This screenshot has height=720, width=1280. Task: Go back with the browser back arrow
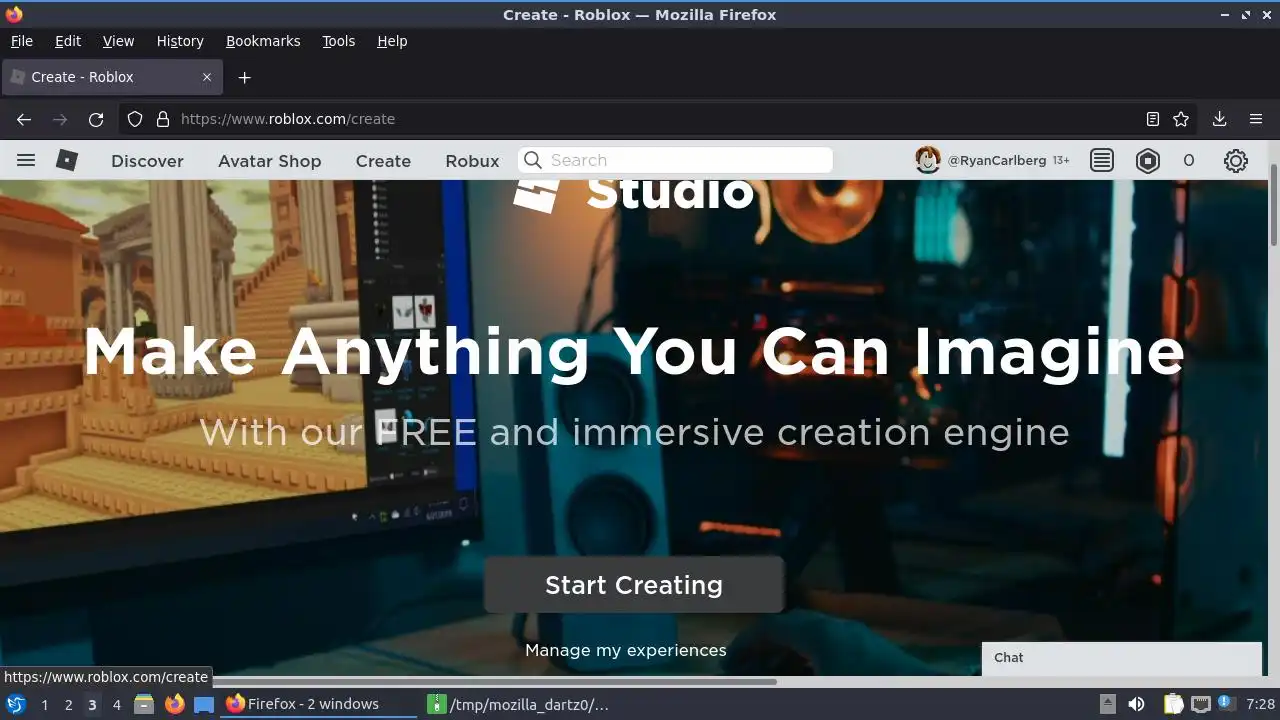click(24, 119)
